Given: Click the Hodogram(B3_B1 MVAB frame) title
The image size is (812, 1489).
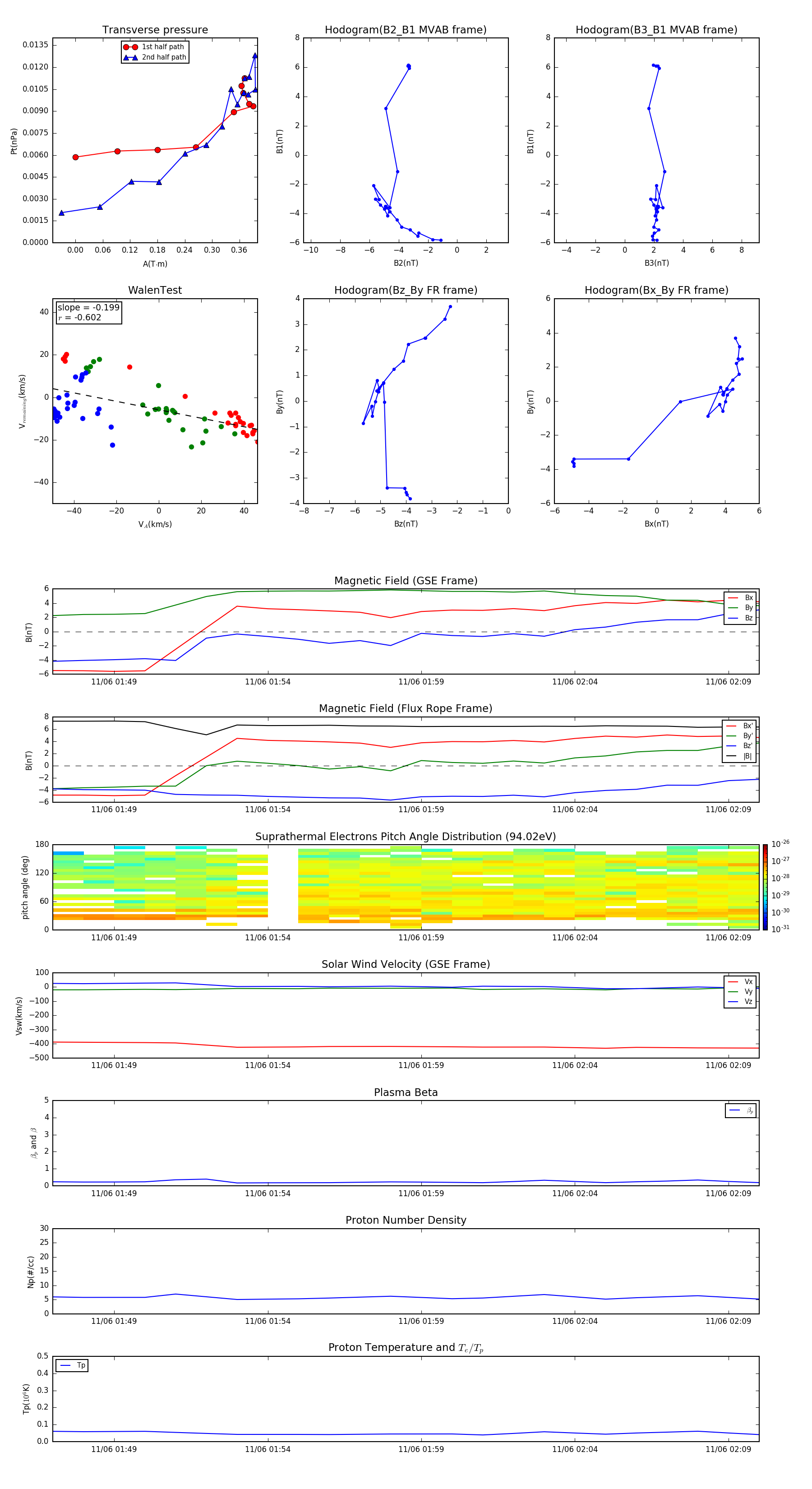Looking at the screenshot, I should click(x=656, y=30).
